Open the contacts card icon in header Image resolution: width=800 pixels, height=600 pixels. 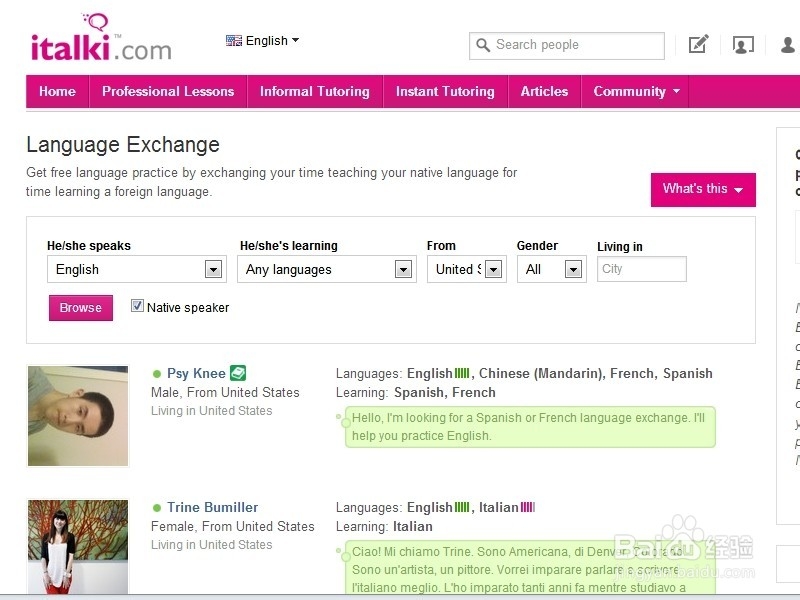(x=743, y=45)
